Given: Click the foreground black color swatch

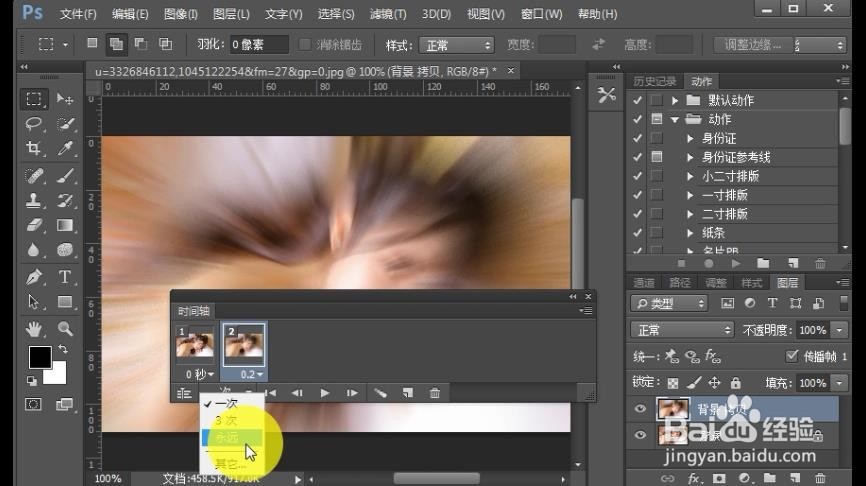Looking at the screenshot, I should 40,357.
